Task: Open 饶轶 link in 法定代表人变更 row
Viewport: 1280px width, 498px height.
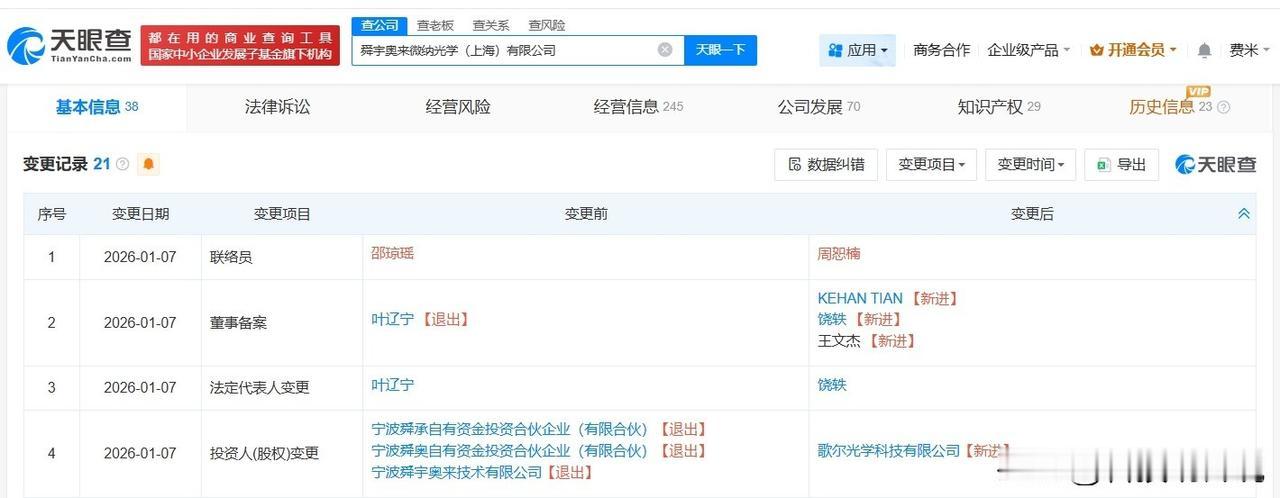Action: point(832,385)
